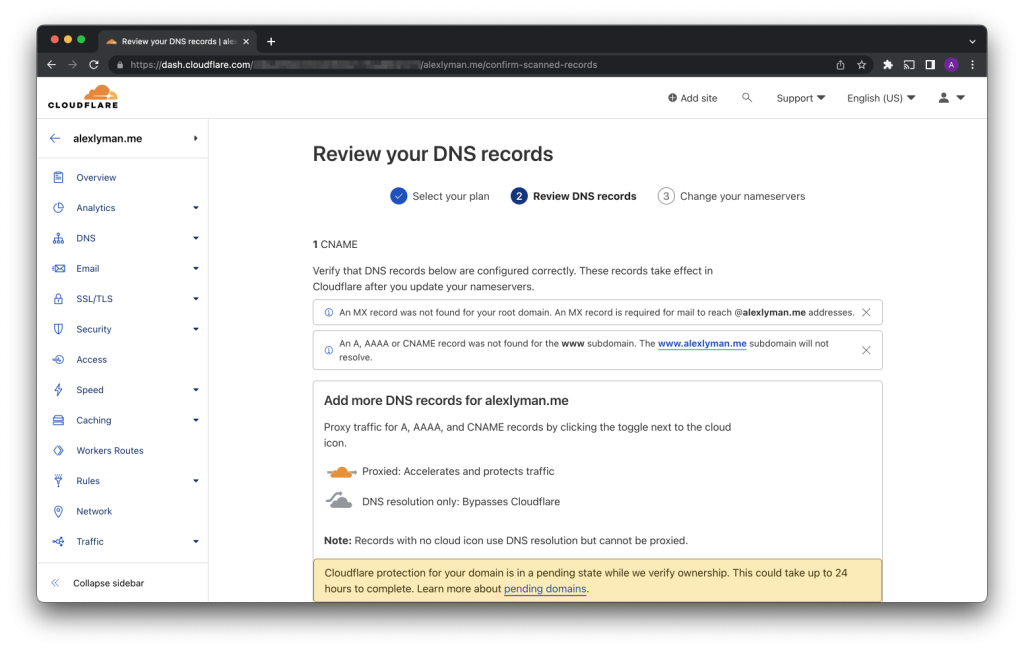Open the user account dropdown
This screenshot has height=651, width=1024.
tap(951, 98)
